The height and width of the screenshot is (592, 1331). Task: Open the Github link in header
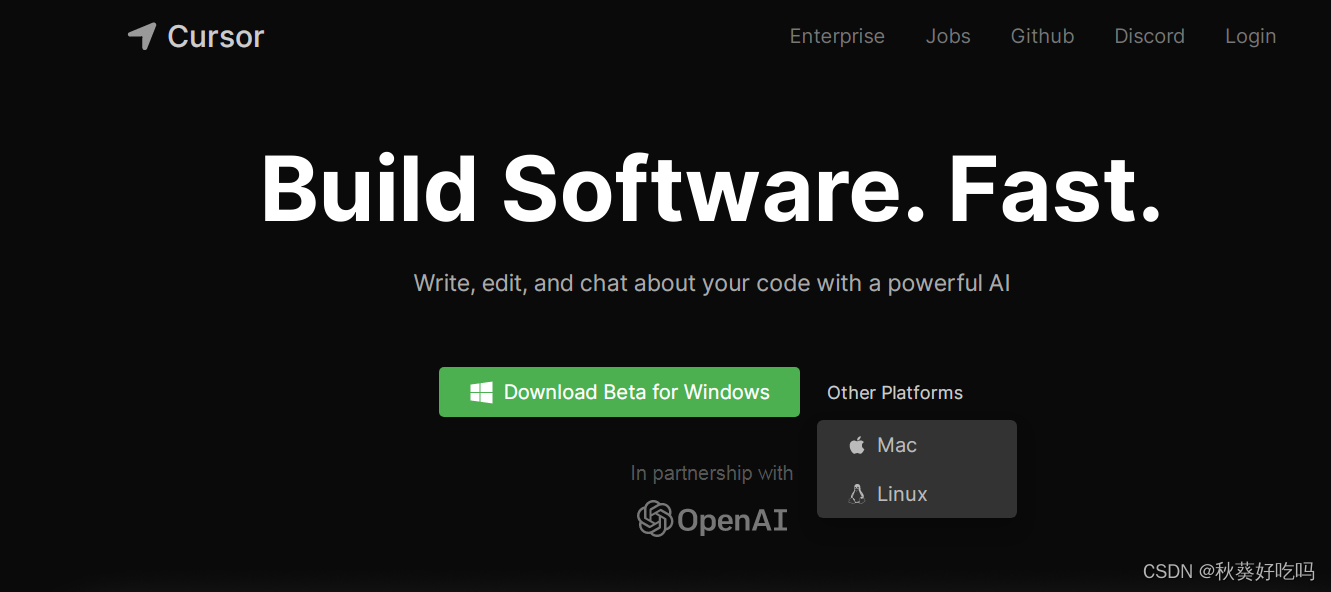click(x=1042, y=36)
